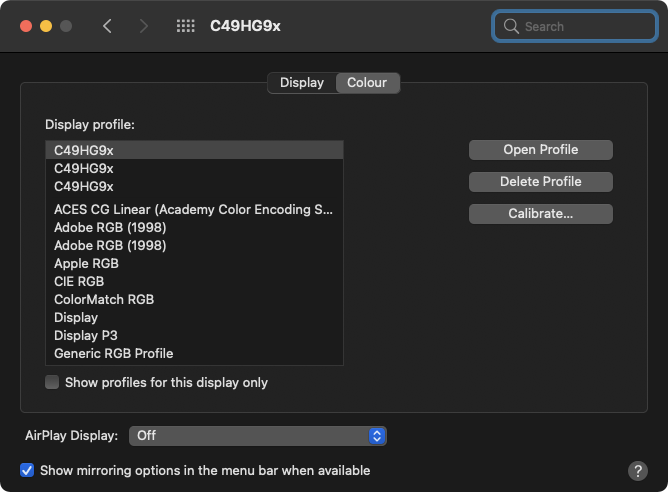
Task: Minimize the window with yellow button
Action: coord(46,26)
